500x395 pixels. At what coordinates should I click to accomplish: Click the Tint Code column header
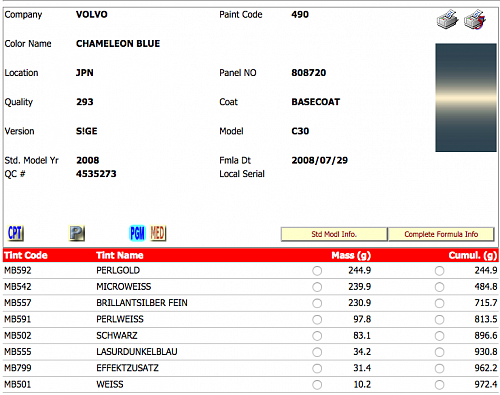point(26,255)
